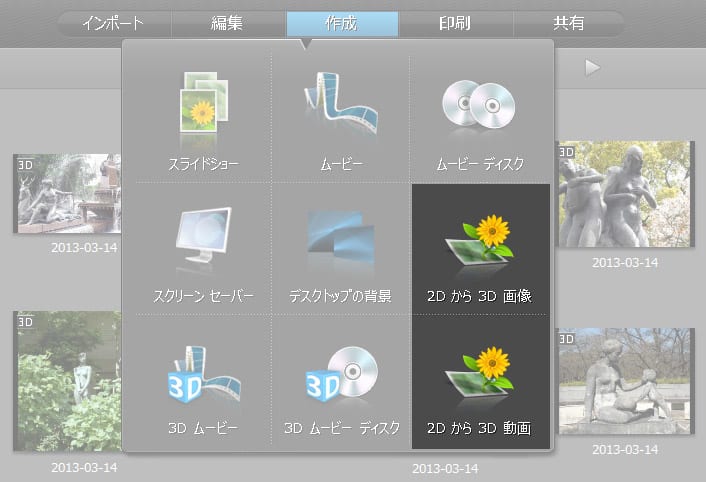
Task: Select the top-right standing statues thumbnail
Action: pos(624,193)
